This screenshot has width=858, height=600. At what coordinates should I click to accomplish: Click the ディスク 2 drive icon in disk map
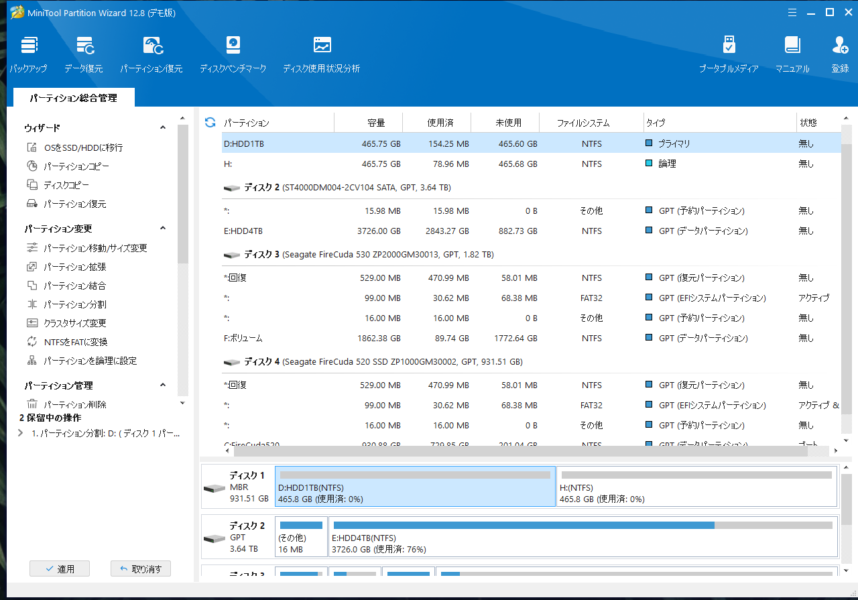coord(214,539)
